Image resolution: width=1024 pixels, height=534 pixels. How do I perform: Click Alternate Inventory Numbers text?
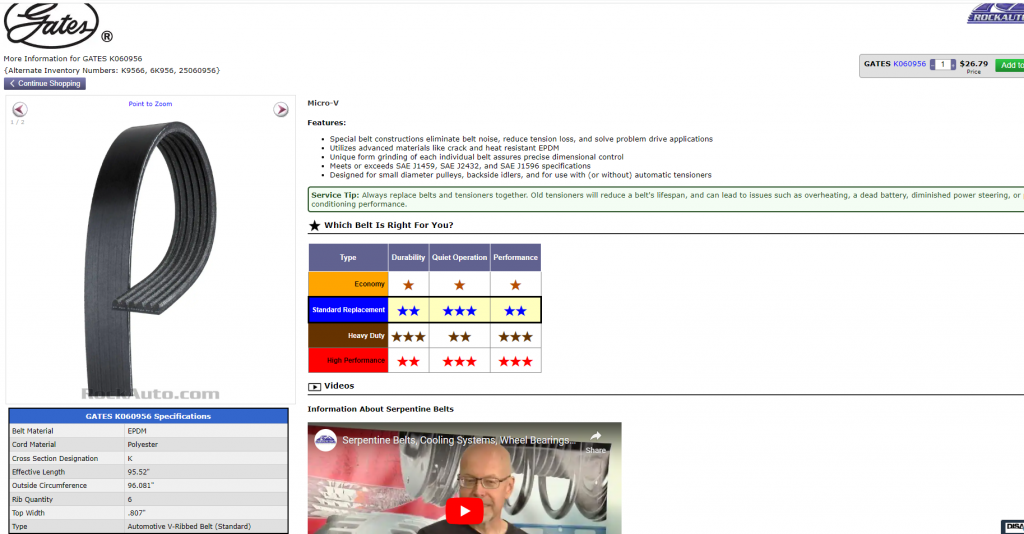click(112, 71)
